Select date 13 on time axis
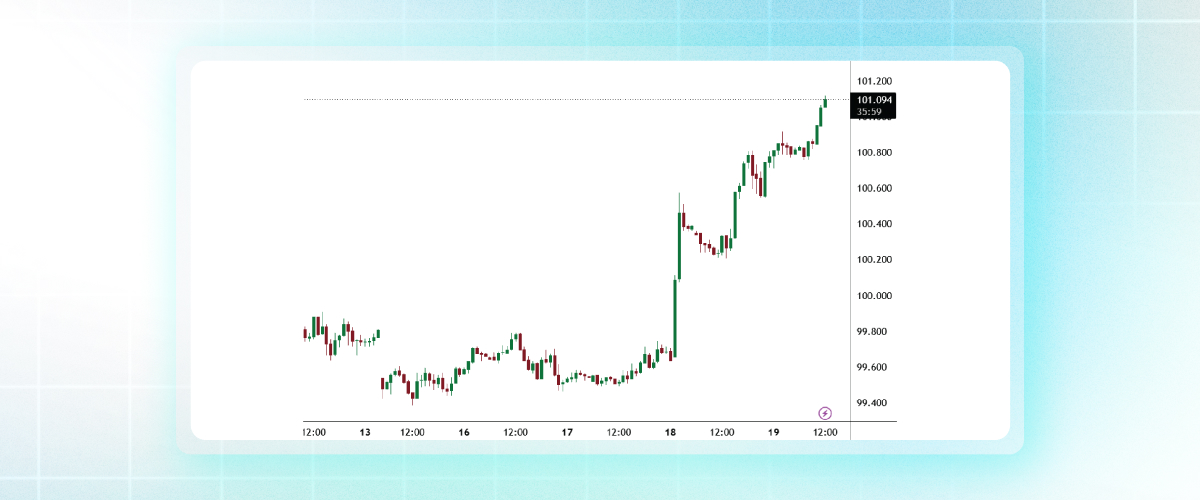This screenshot has height=500, width=1200. (x=365, y=432)
